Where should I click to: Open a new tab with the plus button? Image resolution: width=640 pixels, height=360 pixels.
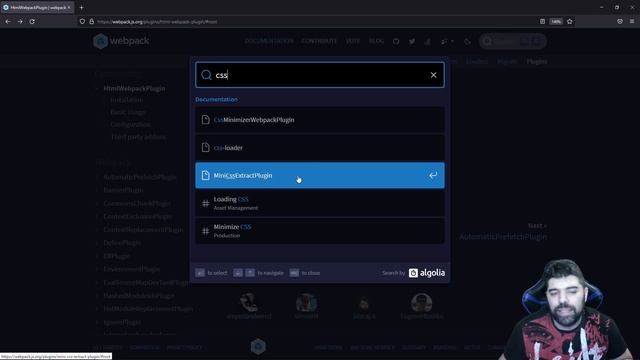82,7
